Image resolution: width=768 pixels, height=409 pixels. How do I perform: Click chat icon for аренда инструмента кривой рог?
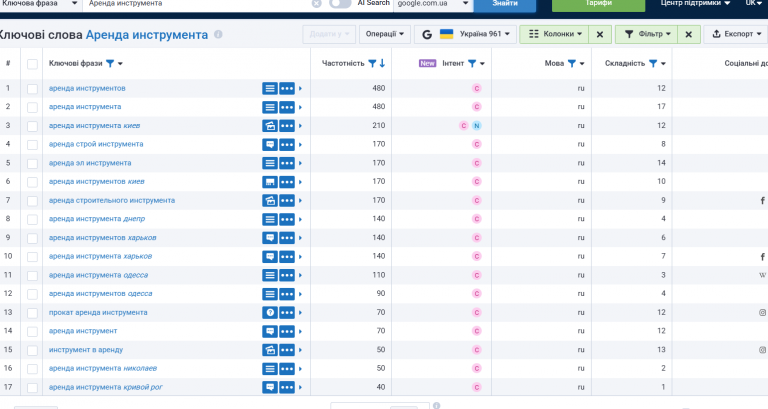269,387
